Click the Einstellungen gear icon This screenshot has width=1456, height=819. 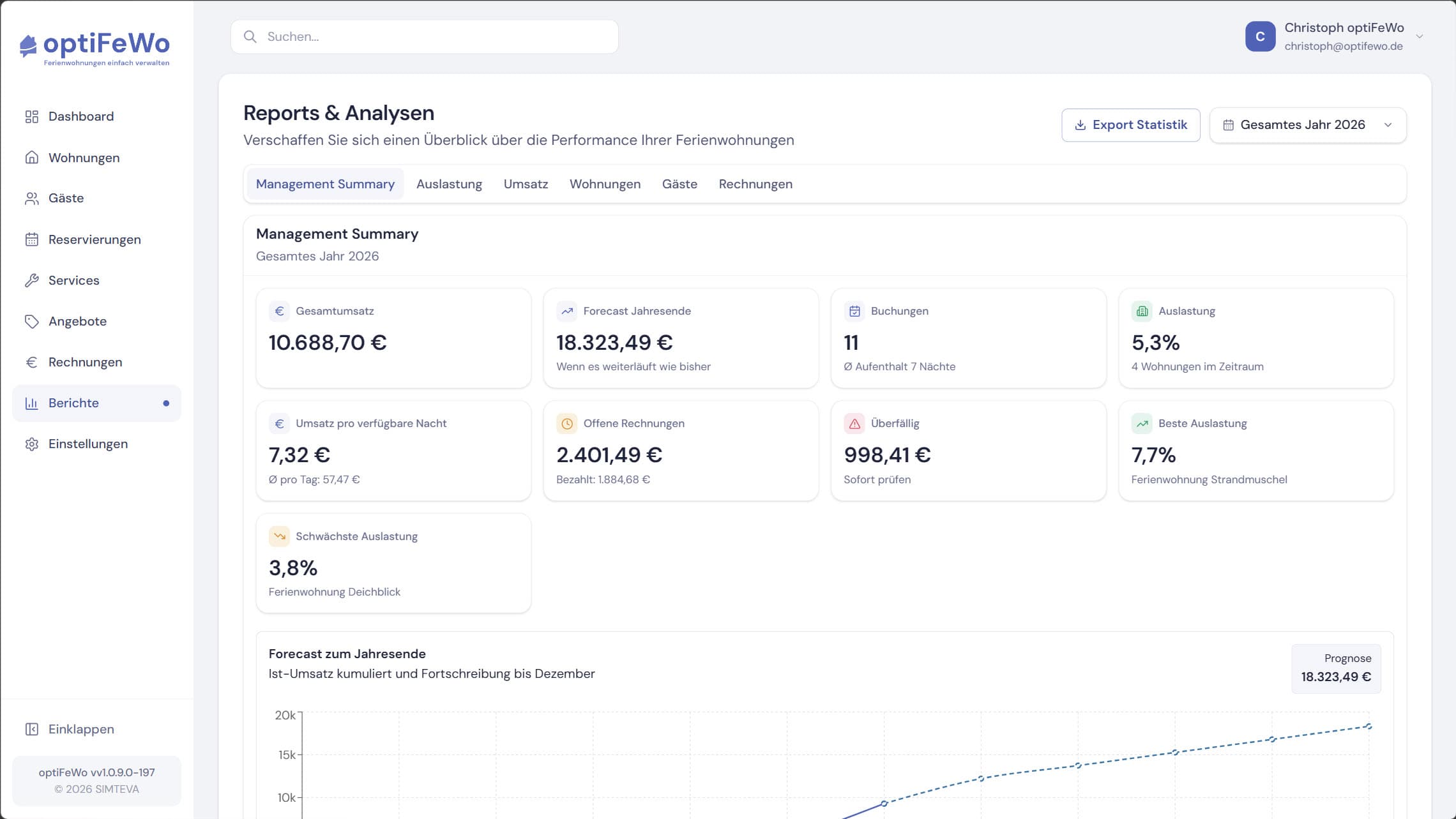(32, 444)
